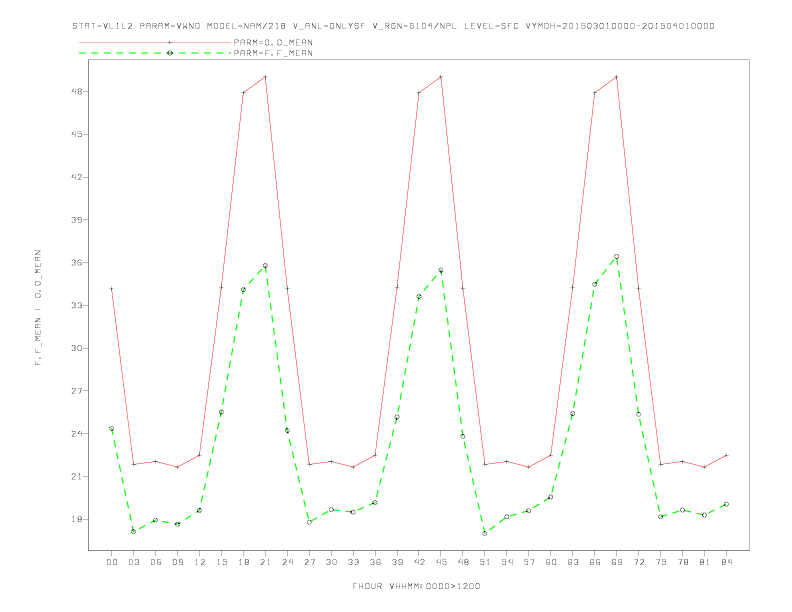Click forecast hour 03 on the horizontal axis
The width and height of the screenshot is (792, 612).
pos(133,562)
